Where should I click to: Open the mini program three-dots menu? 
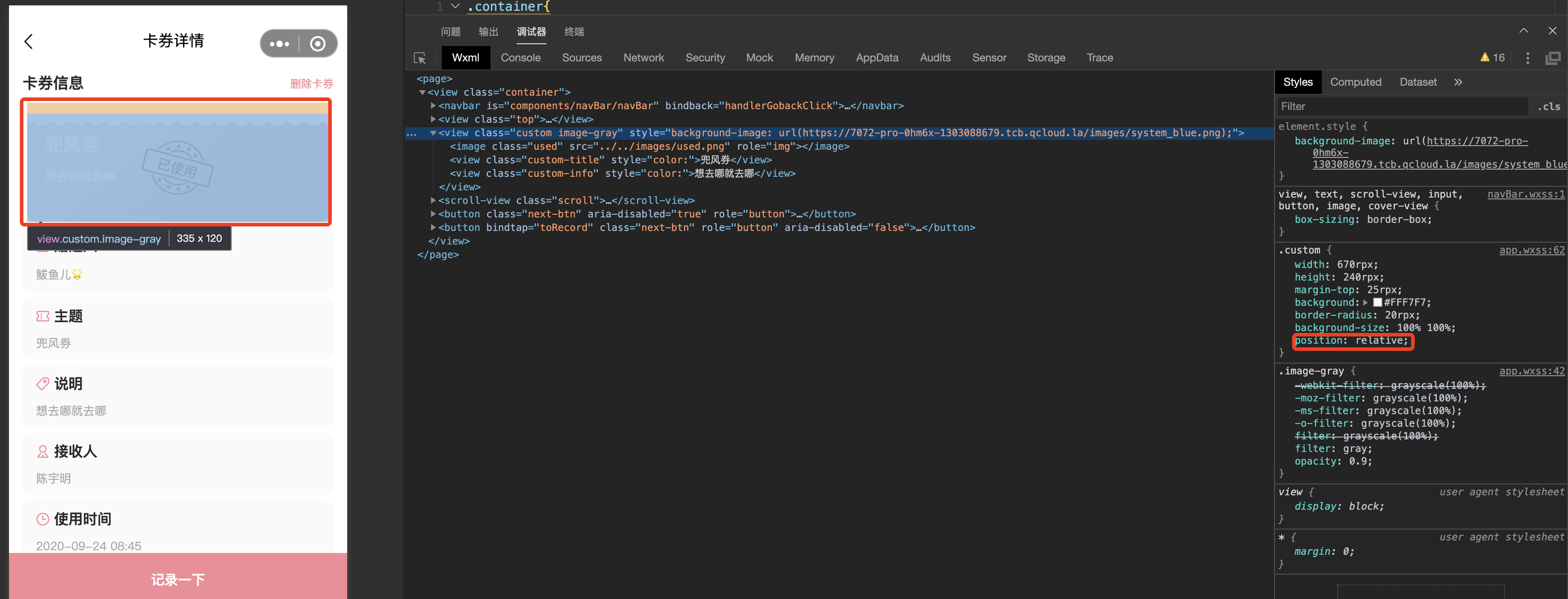280,44
